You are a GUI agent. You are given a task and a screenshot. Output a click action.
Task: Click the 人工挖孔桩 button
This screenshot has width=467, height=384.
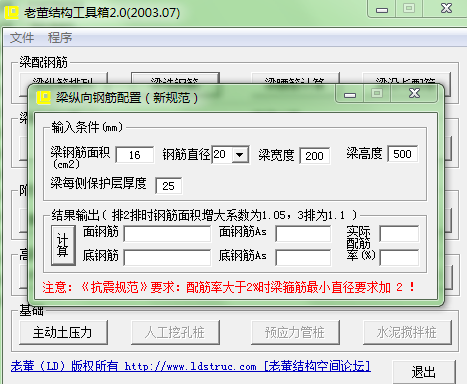tap(175, 332)
